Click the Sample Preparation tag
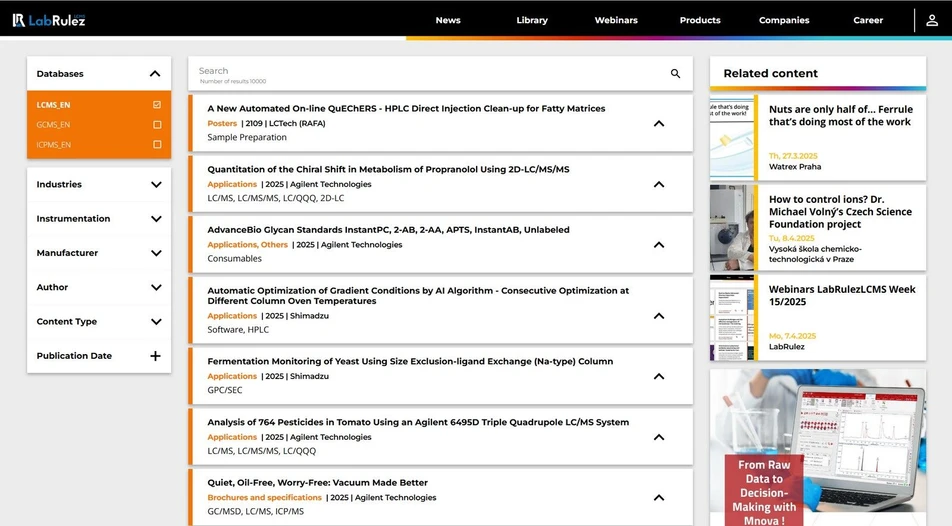952x526 pixels. (246, 137)
